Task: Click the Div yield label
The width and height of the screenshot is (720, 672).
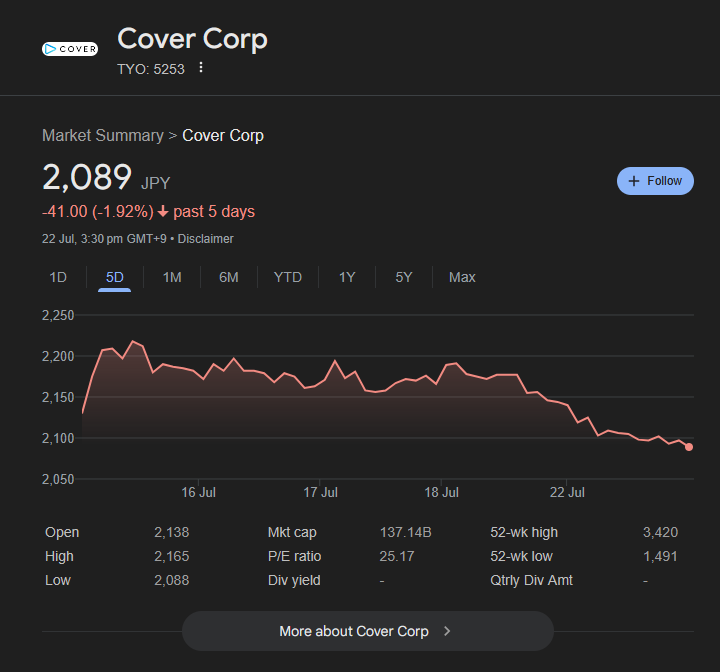Action: [294, 580]
